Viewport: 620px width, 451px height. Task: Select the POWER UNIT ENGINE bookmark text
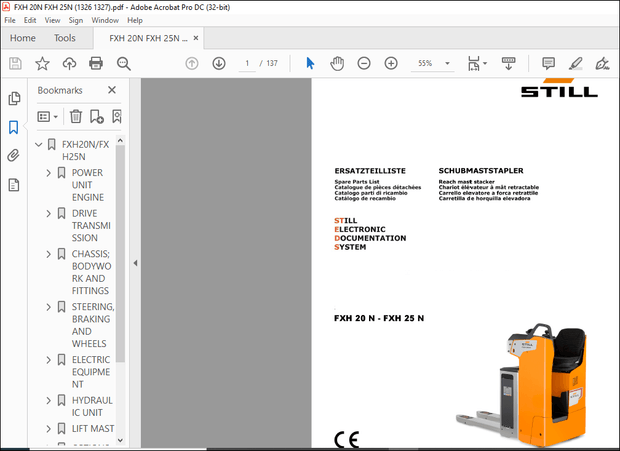pyautogui.click(x=87, y=185)
